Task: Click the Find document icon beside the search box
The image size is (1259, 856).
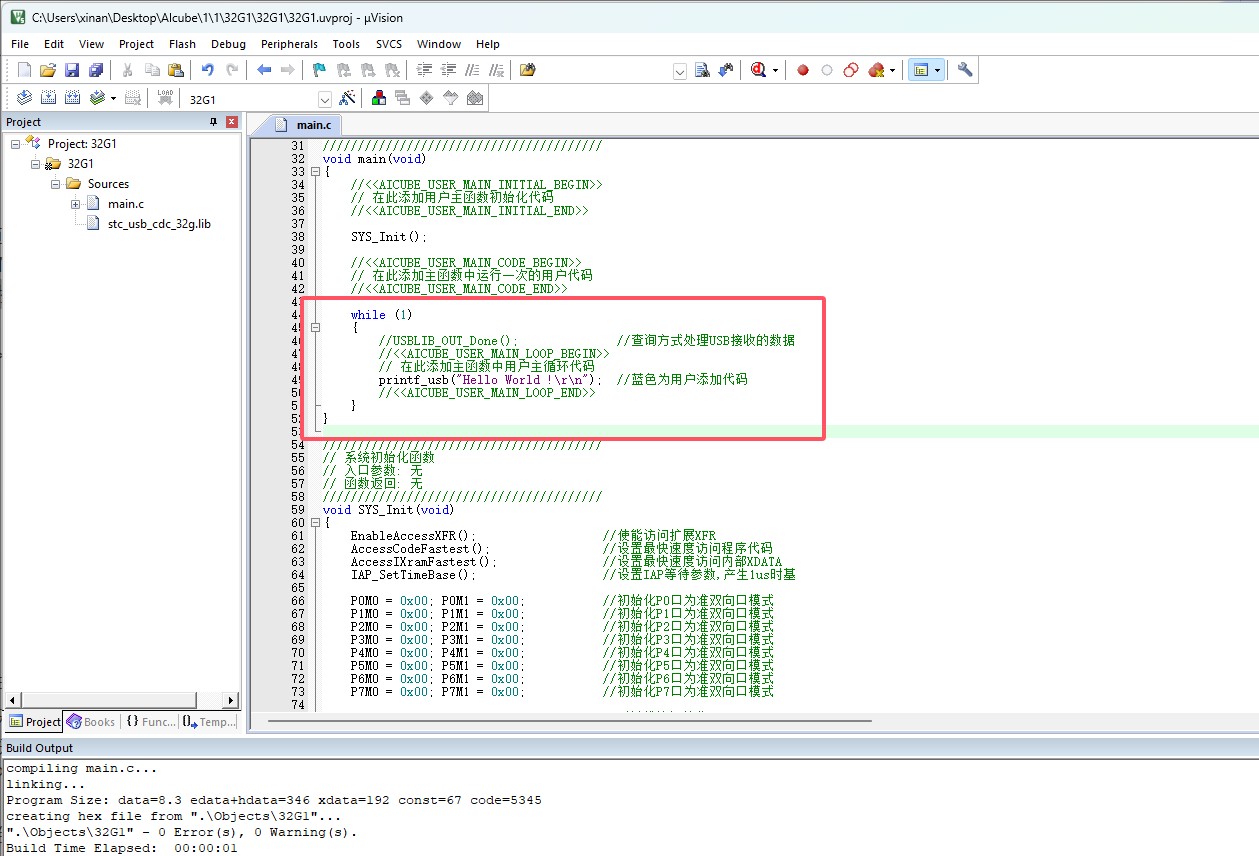Action: coord(702,70)
